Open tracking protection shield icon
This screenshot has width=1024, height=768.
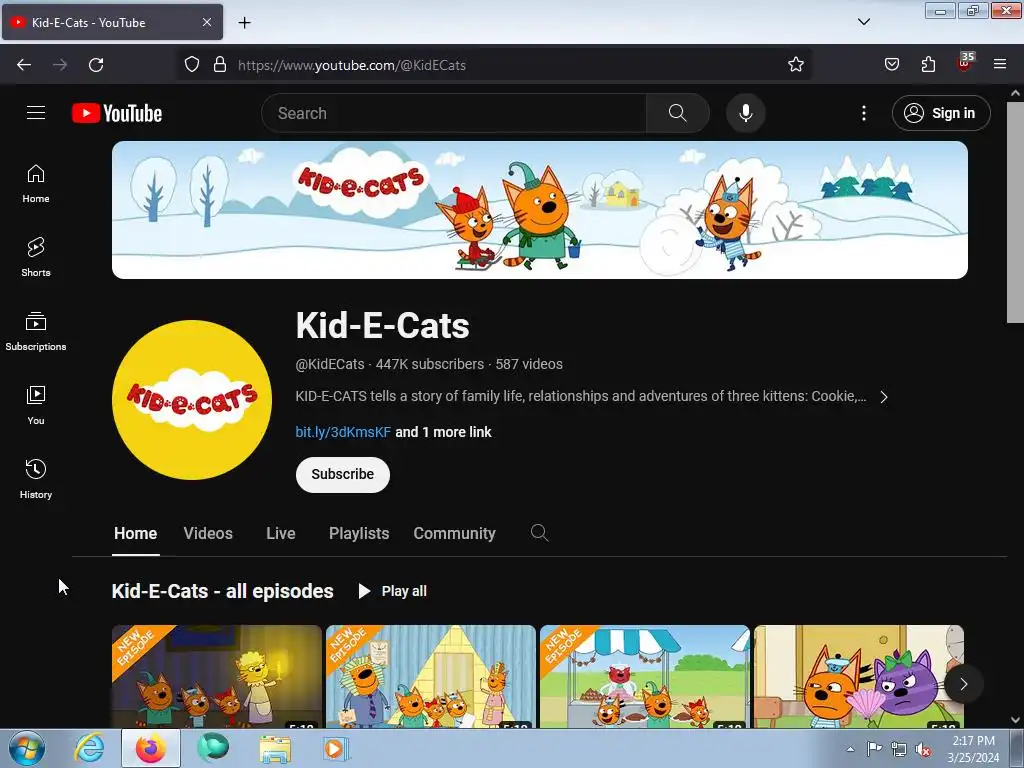point(191,65)
